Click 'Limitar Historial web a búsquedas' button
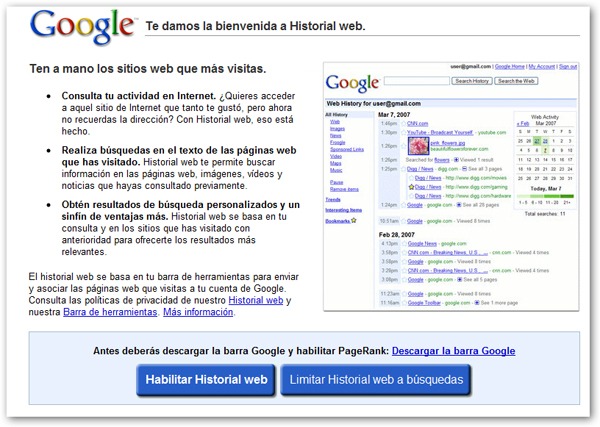The width and height of the screenshot is (600, 427). tap(376, 380)
